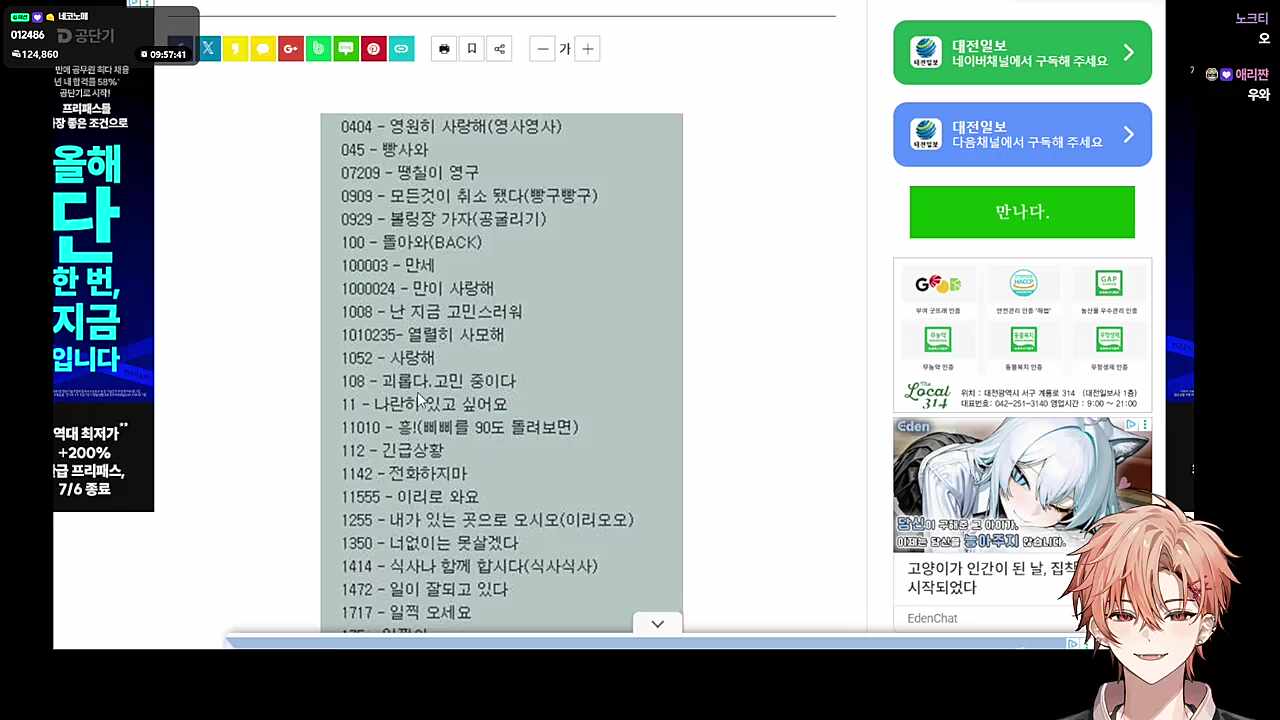Print the article with printer icon
Screen dimensions: 1280x720
tap(444, 48)
